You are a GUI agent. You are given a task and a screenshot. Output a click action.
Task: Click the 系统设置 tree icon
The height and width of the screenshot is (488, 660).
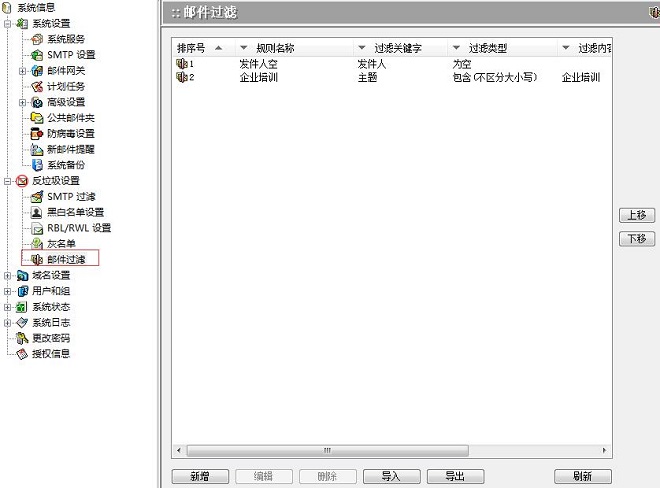(x=22, y=24)
